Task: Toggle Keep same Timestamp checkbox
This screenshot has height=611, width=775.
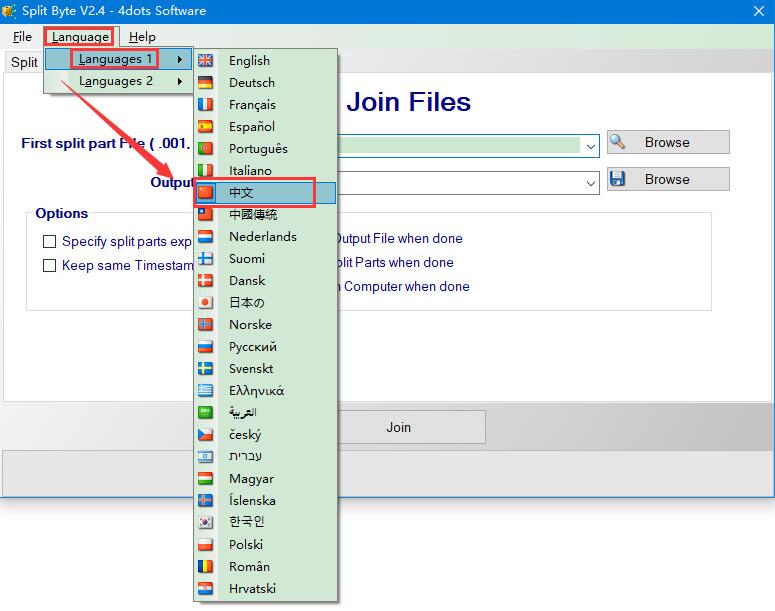Action: click(x=49, y=266)
